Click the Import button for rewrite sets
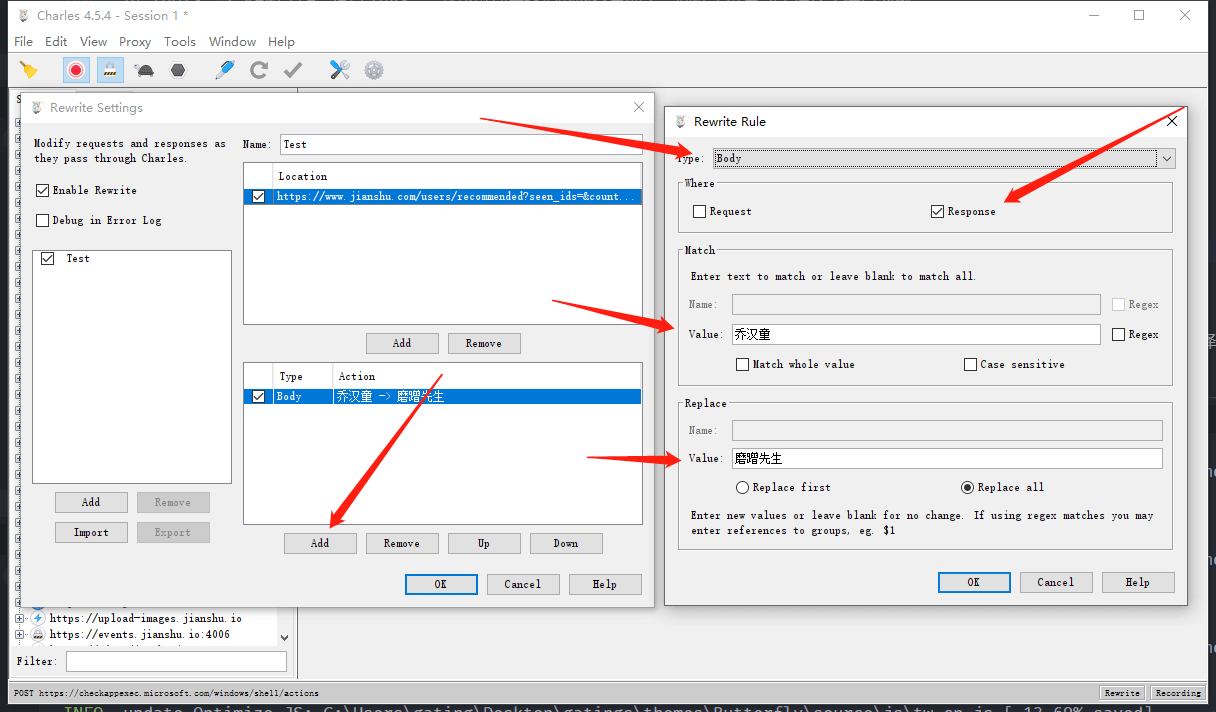This screenshot has height=712, width=1216. (91, 533)
